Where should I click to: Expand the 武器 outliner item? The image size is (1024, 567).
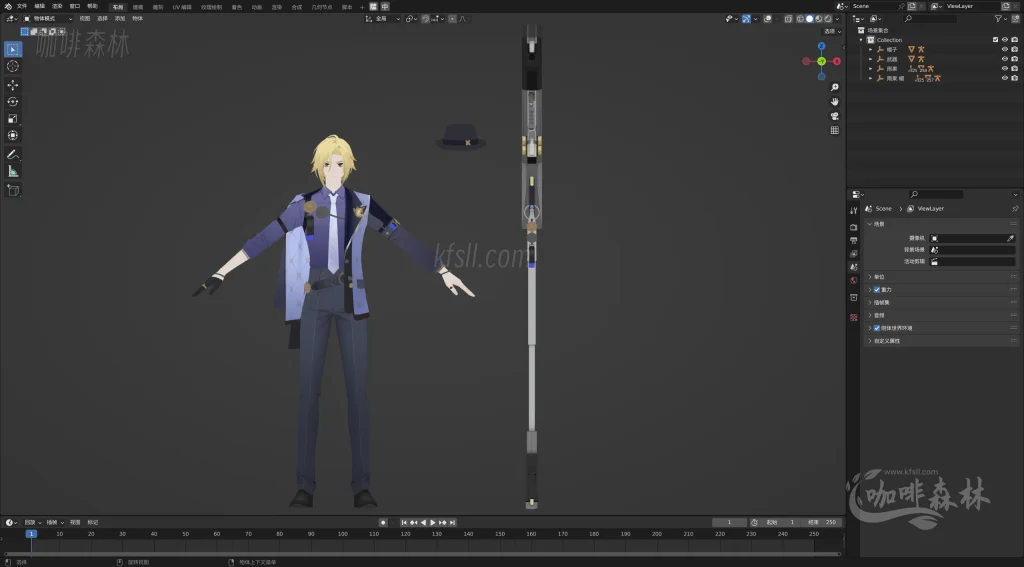coord(871,59)
